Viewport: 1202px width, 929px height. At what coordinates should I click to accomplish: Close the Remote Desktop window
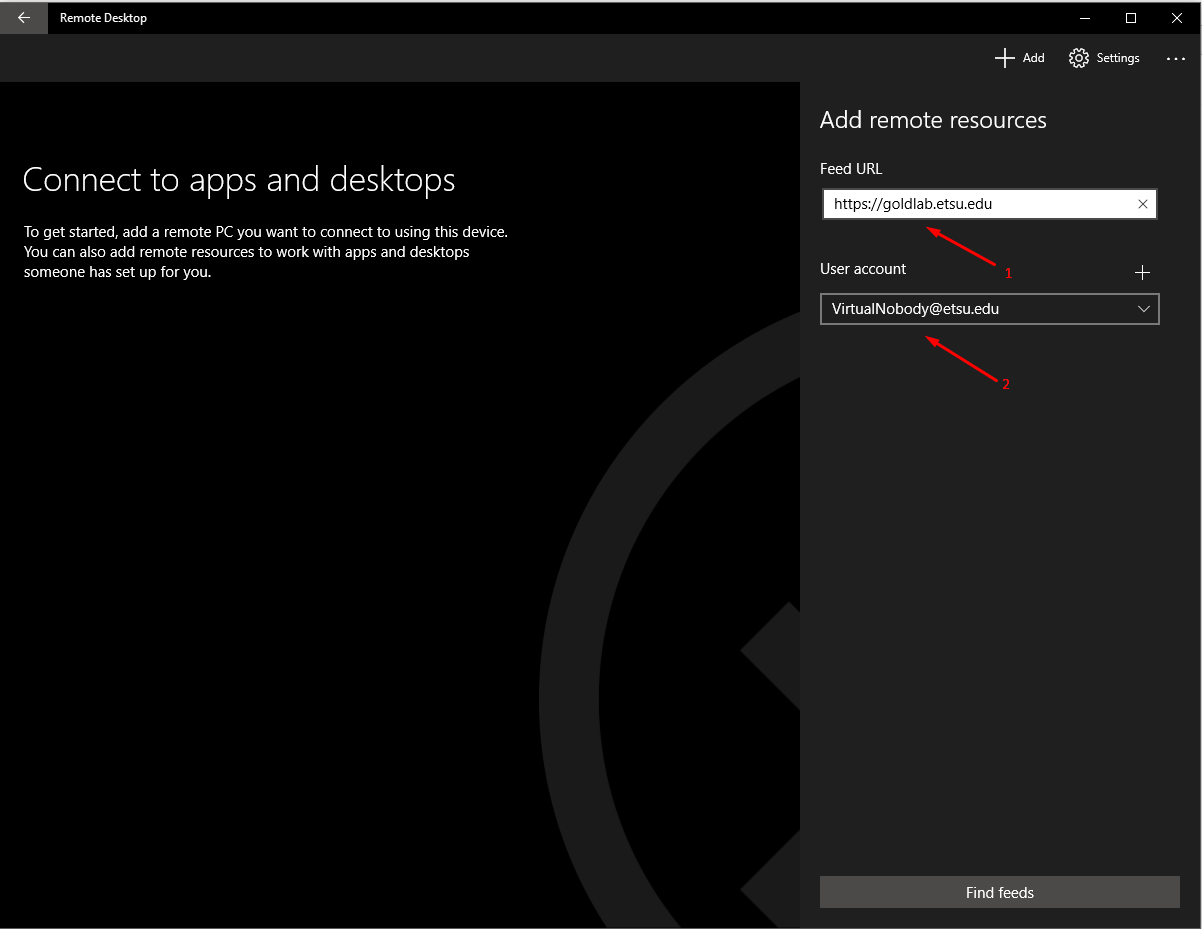pos(1177,18)
